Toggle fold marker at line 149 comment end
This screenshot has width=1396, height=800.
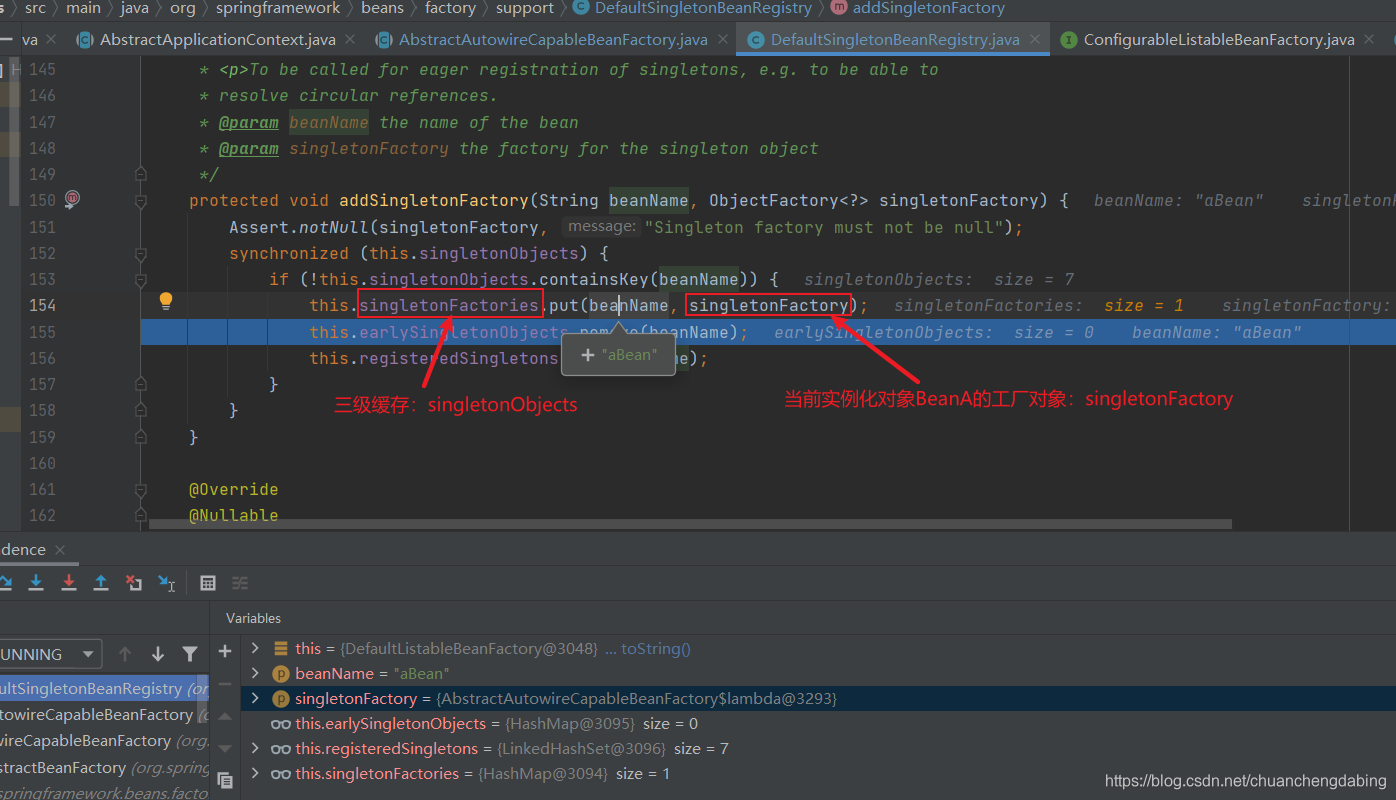141,174
